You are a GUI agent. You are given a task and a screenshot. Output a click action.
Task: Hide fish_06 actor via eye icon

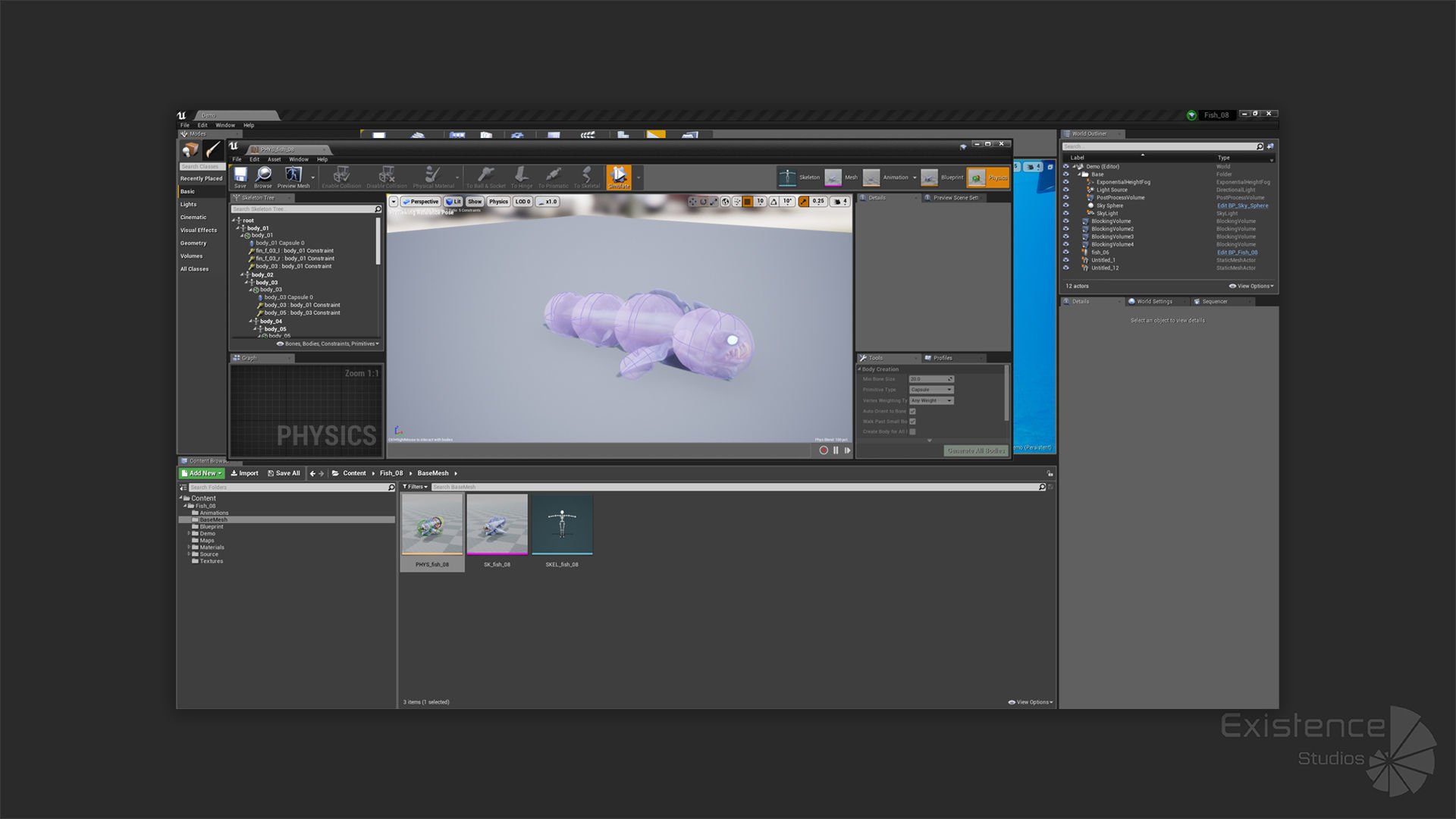point(1065,253)
